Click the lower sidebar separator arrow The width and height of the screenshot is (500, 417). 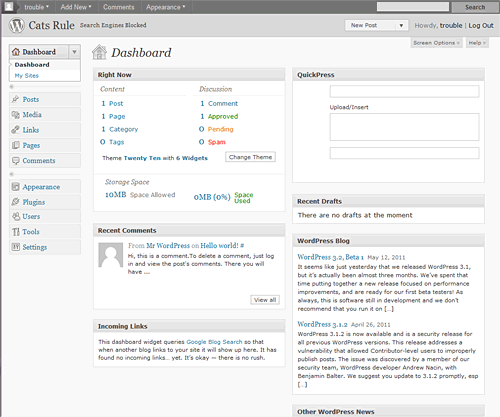pyautogui.click(x=12, y=174)
